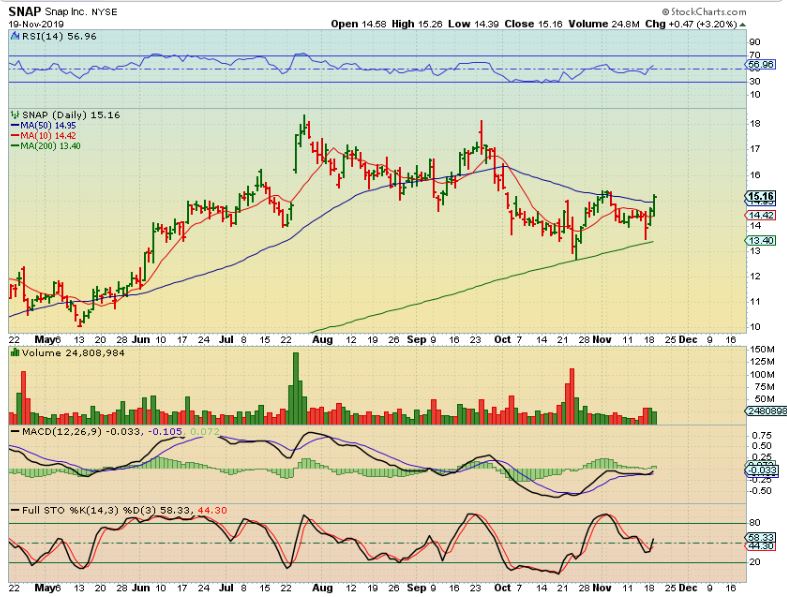Viewport: 787px width, 597px height.
Task: Click the price bars icon beside SNAP (Daily)
Action: (x=15, y=115)
